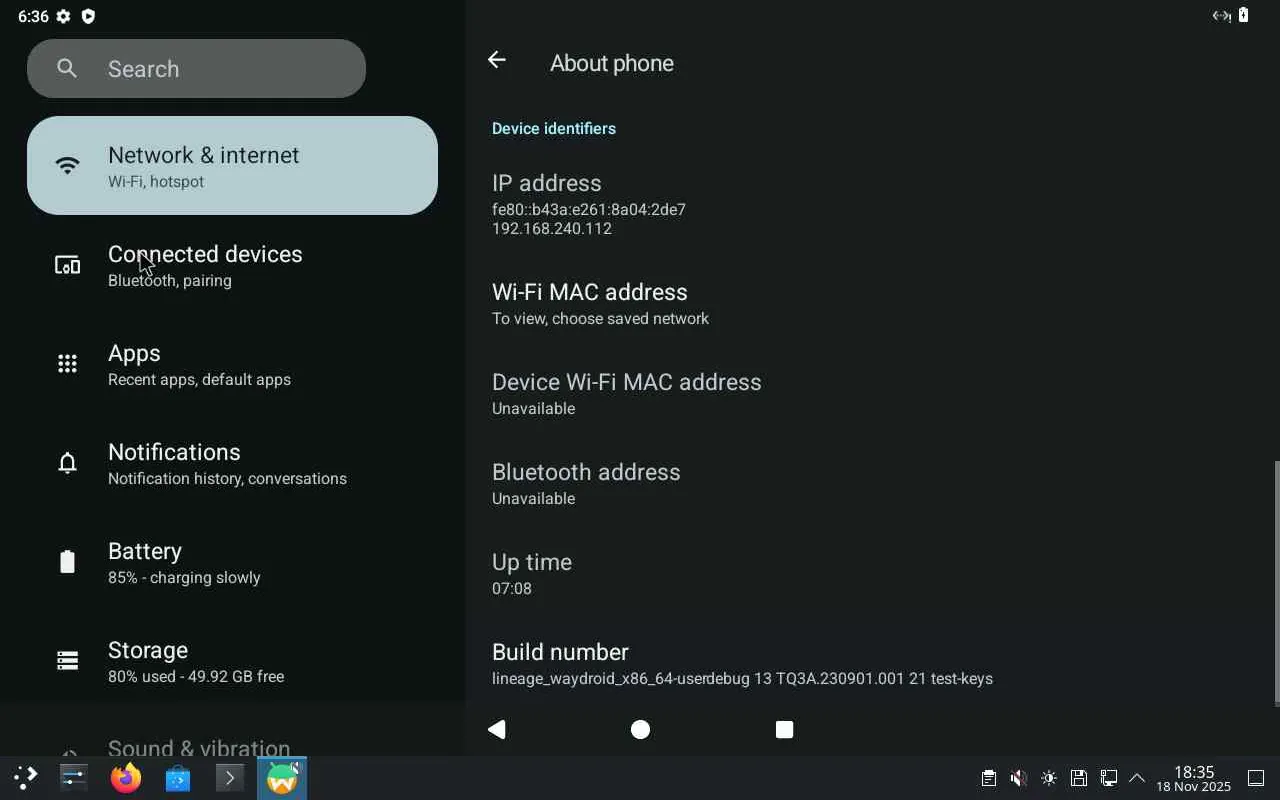Click the About phone title

(x=612, y=62)
